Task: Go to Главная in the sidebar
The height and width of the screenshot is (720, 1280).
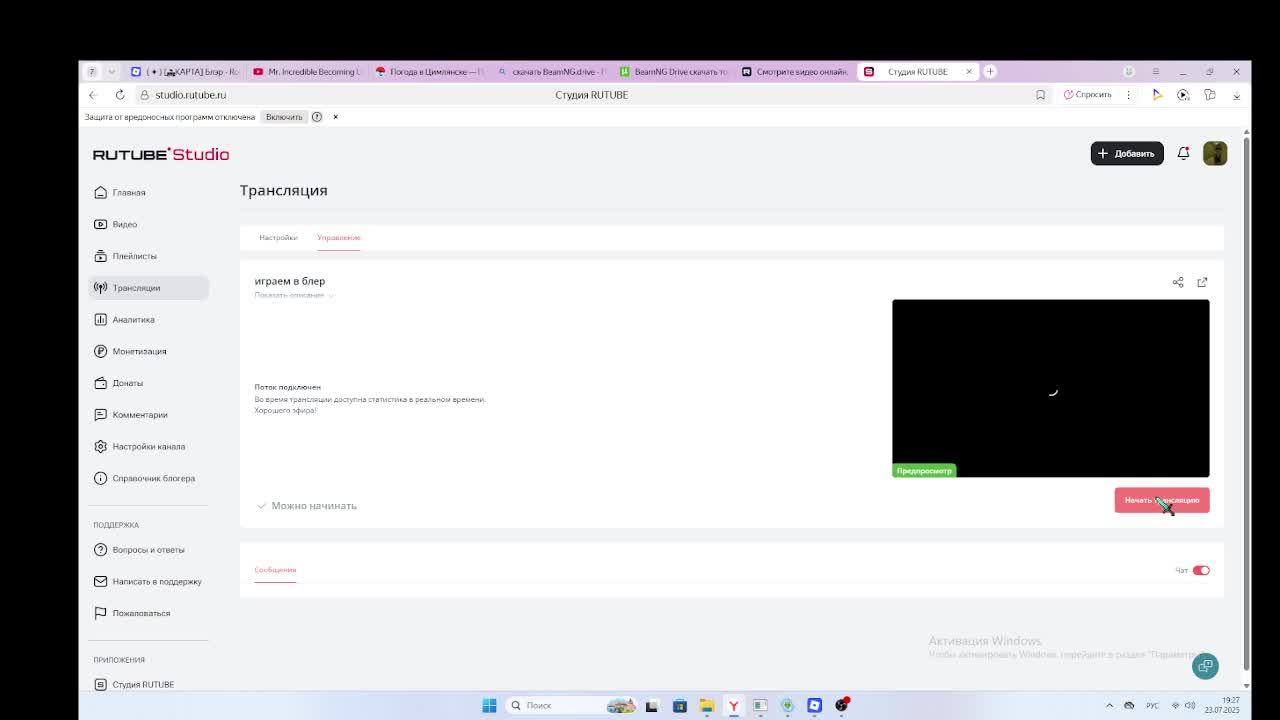Action: click(x=149, y=192)
